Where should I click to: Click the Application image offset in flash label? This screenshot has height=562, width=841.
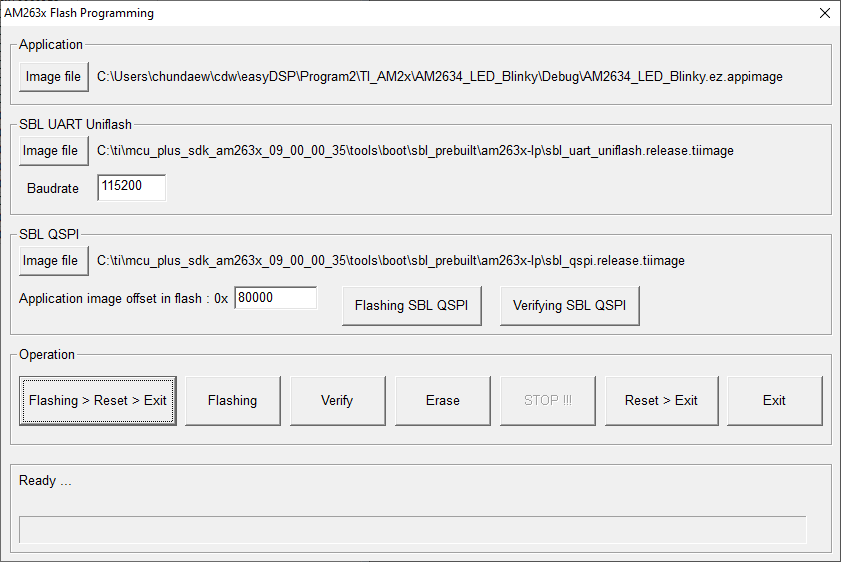123,299
